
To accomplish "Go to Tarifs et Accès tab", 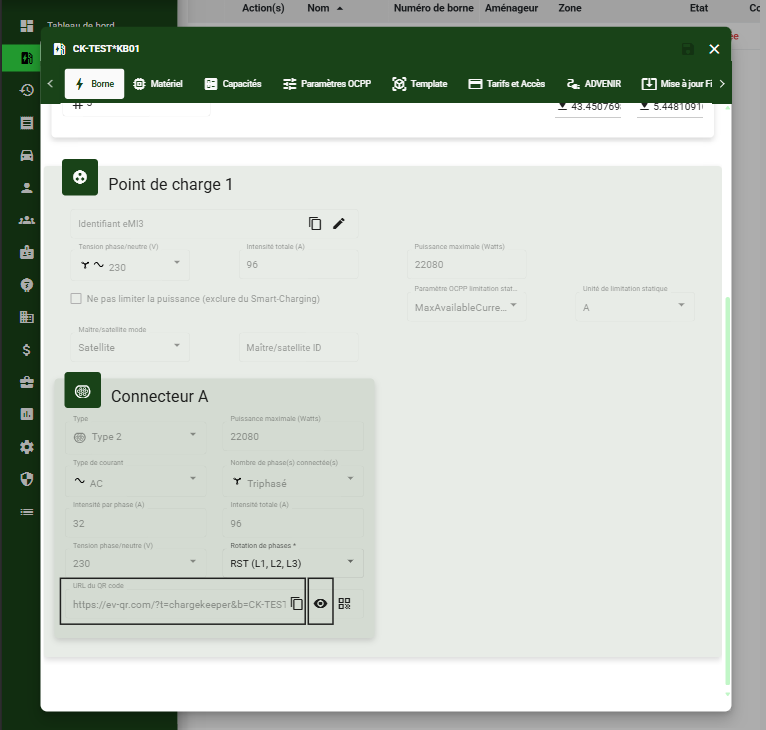I will (506, 84).
